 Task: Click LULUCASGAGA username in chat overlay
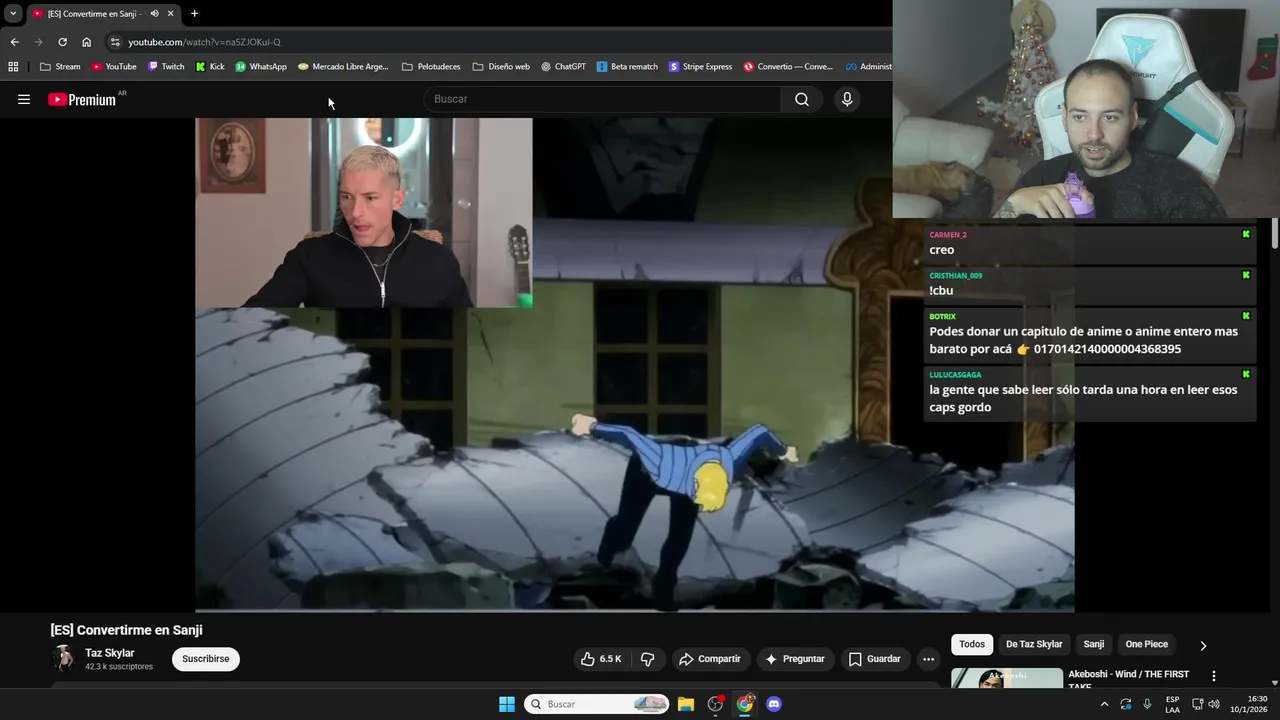(x=955, y=375)
